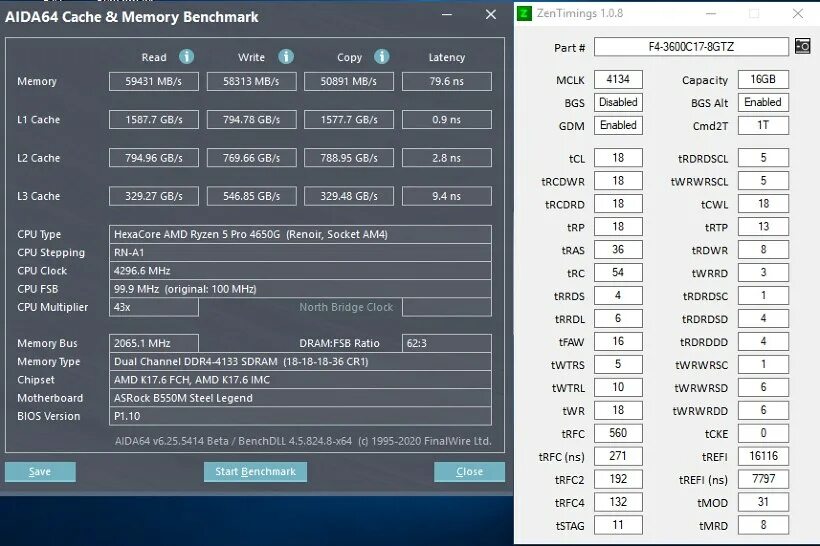Click the ZenTimings green app icon
820x546 pixels.
(524, 13)
